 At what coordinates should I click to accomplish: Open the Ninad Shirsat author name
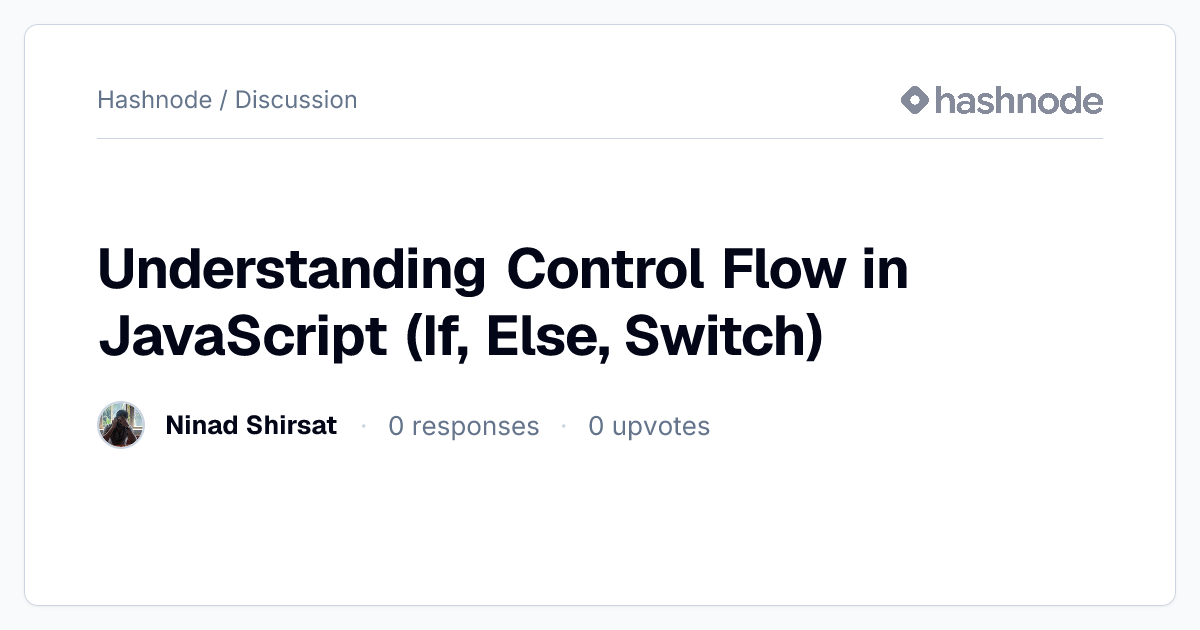[251, 425]
